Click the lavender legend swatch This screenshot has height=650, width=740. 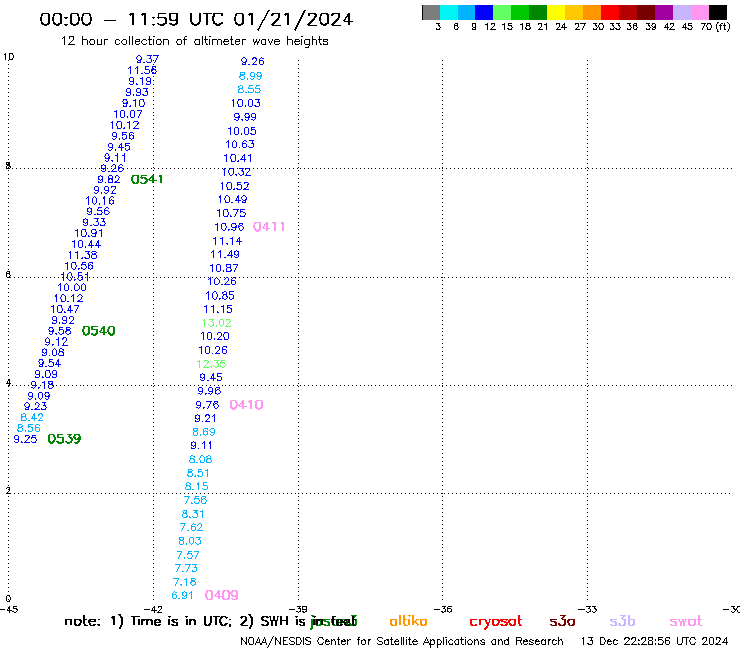tap(681, 12)
